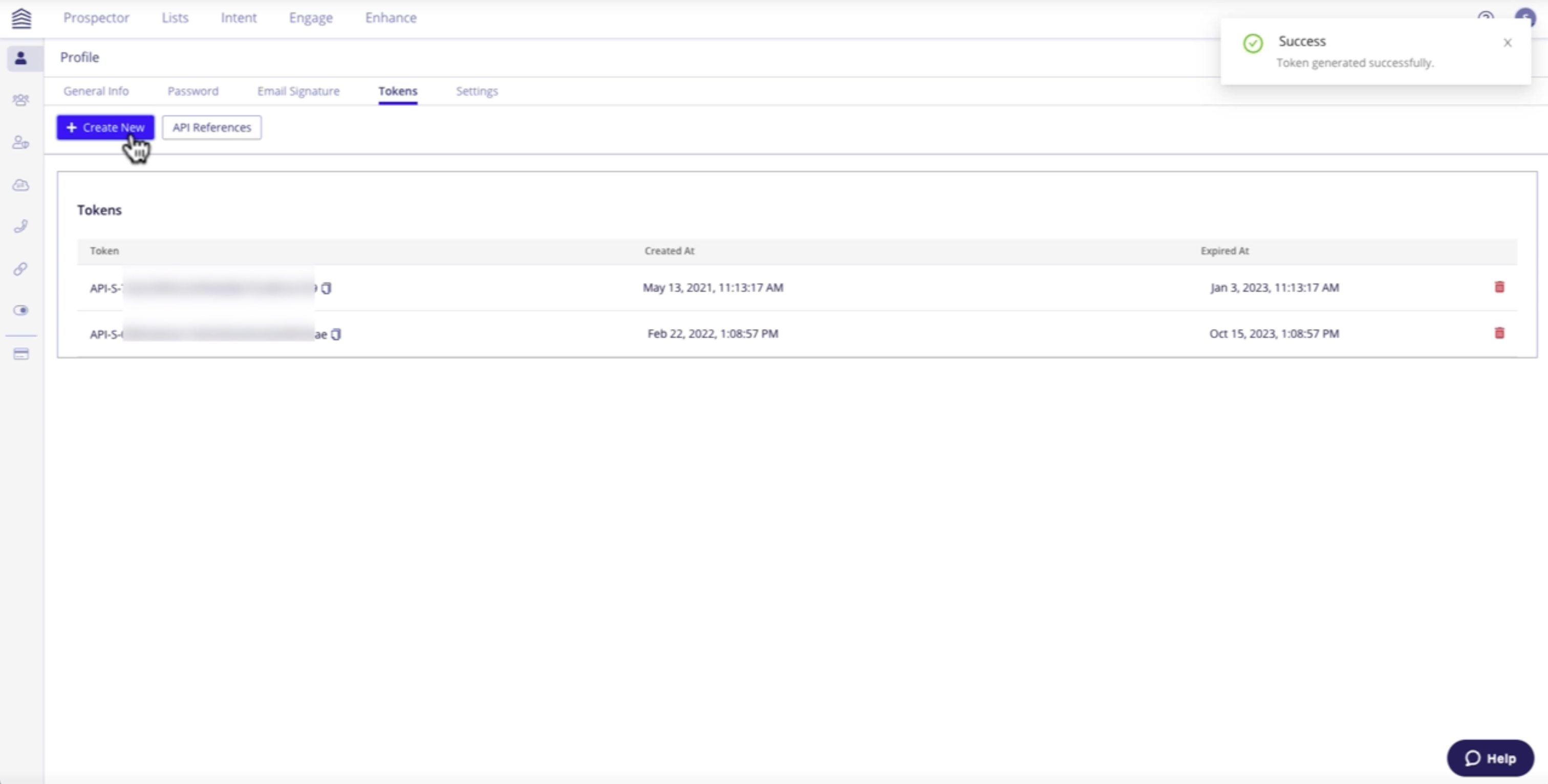Select the Password profile tab
This screenshot has width=1548, height=784.
(x=193, y=91)
